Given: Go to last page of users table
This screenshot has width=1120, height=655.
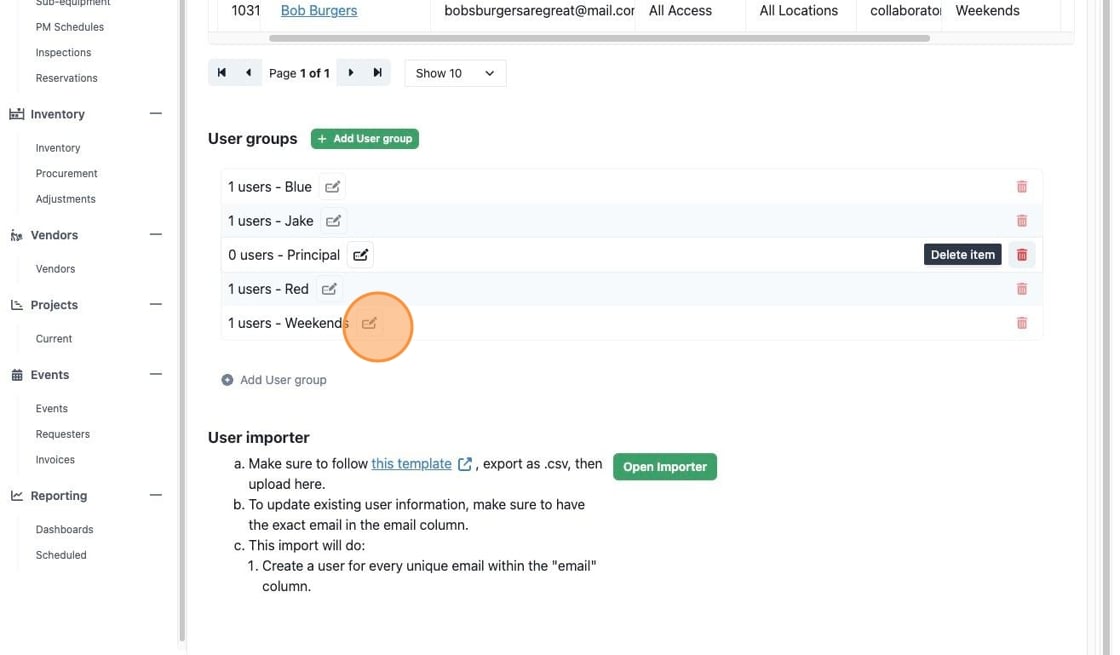Looking at the screenshot, I should coord(377,73).
